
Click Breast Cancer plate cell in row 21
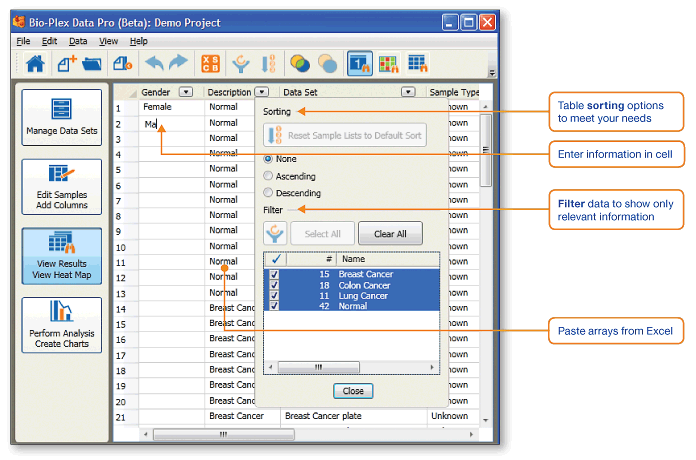pyautogui.click(x=353, y=416)
